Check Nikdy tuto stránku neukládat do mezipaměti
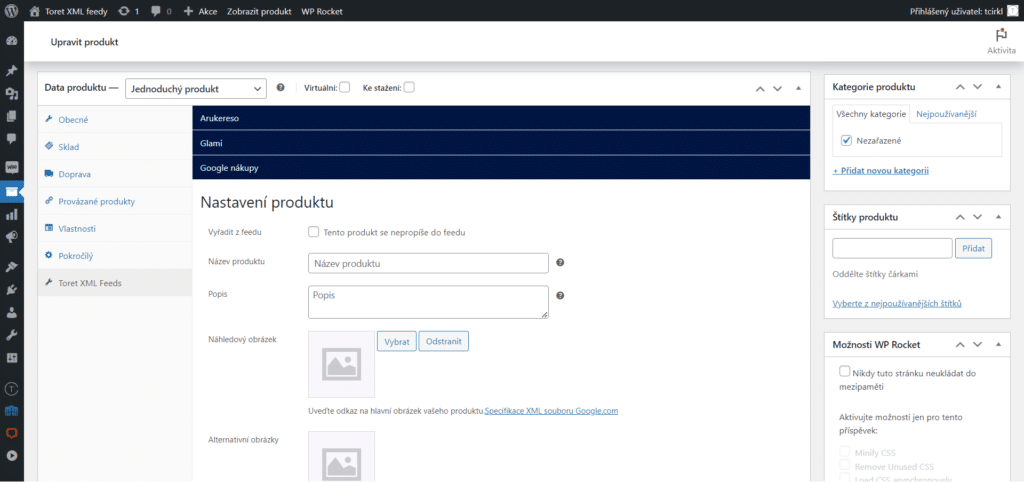Image resolution: width=1024 pixels, height=482 pixels. pos(844,372)
